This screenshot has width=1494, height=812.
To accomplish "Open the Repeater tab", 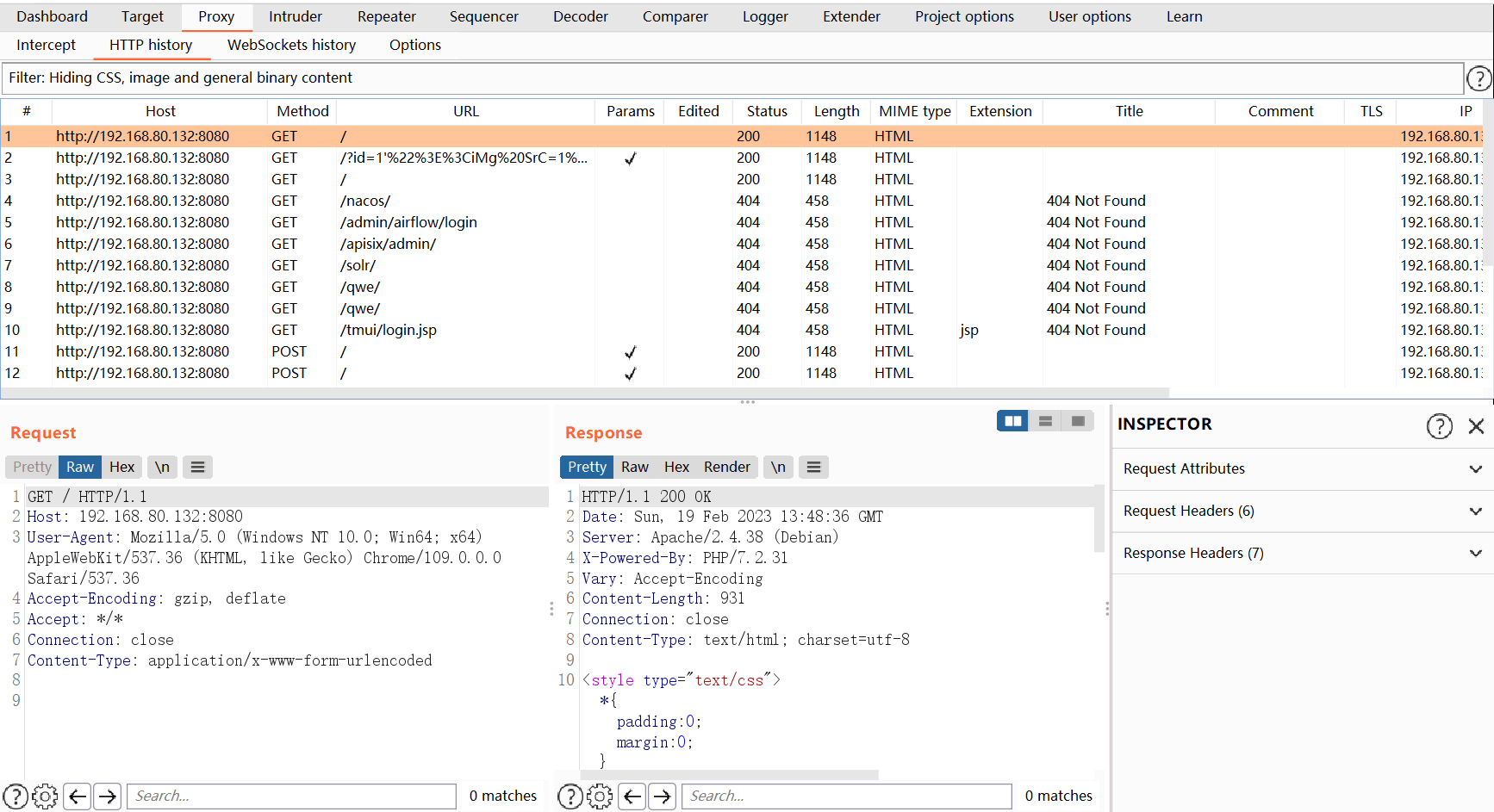I will point(386,16).
